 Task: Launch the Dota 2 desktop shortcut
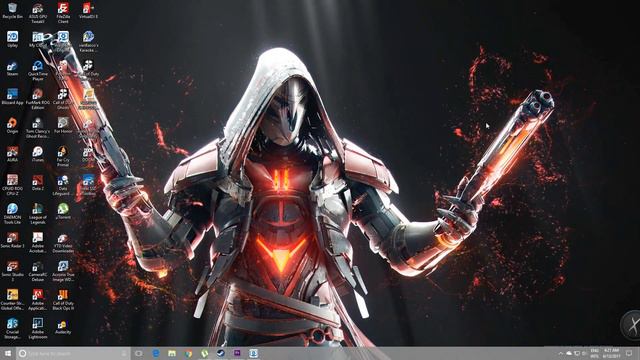point(38,182)
